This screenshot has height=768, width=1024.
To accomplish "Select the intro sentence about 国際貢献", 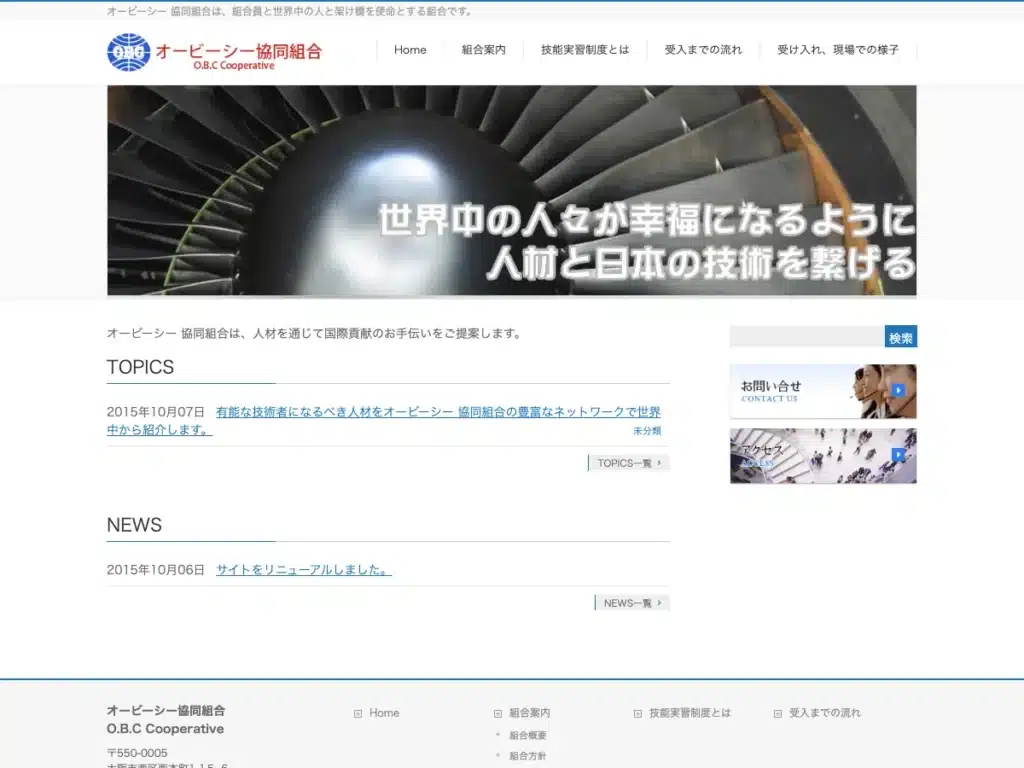I will point(315,333).
